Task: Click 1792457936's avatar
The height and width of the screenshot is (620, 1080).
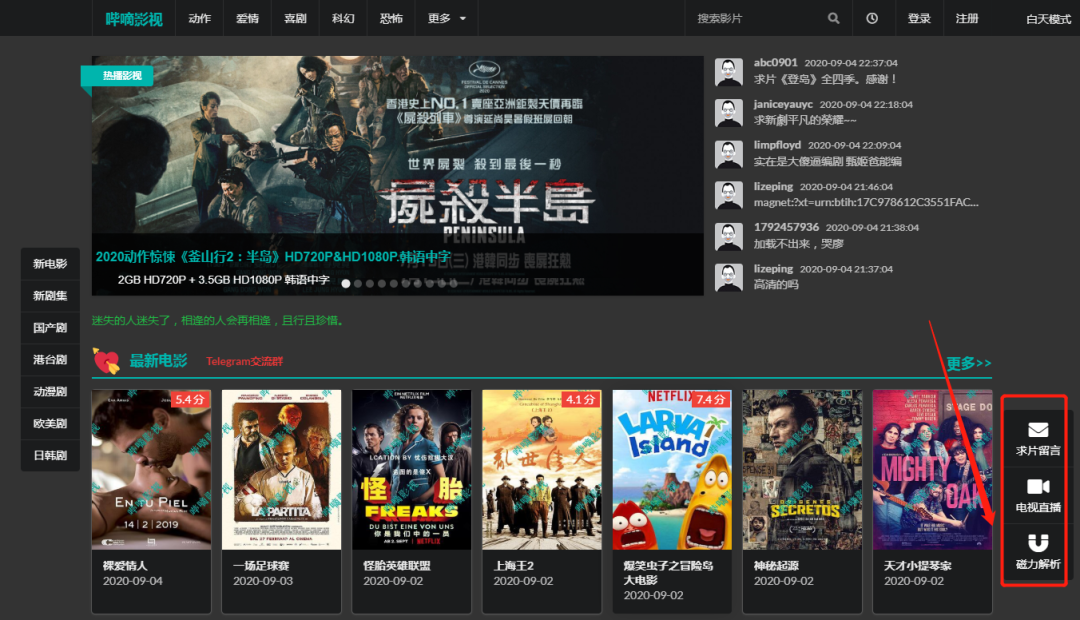Action: pyautogui.click(x=729, y=236)
